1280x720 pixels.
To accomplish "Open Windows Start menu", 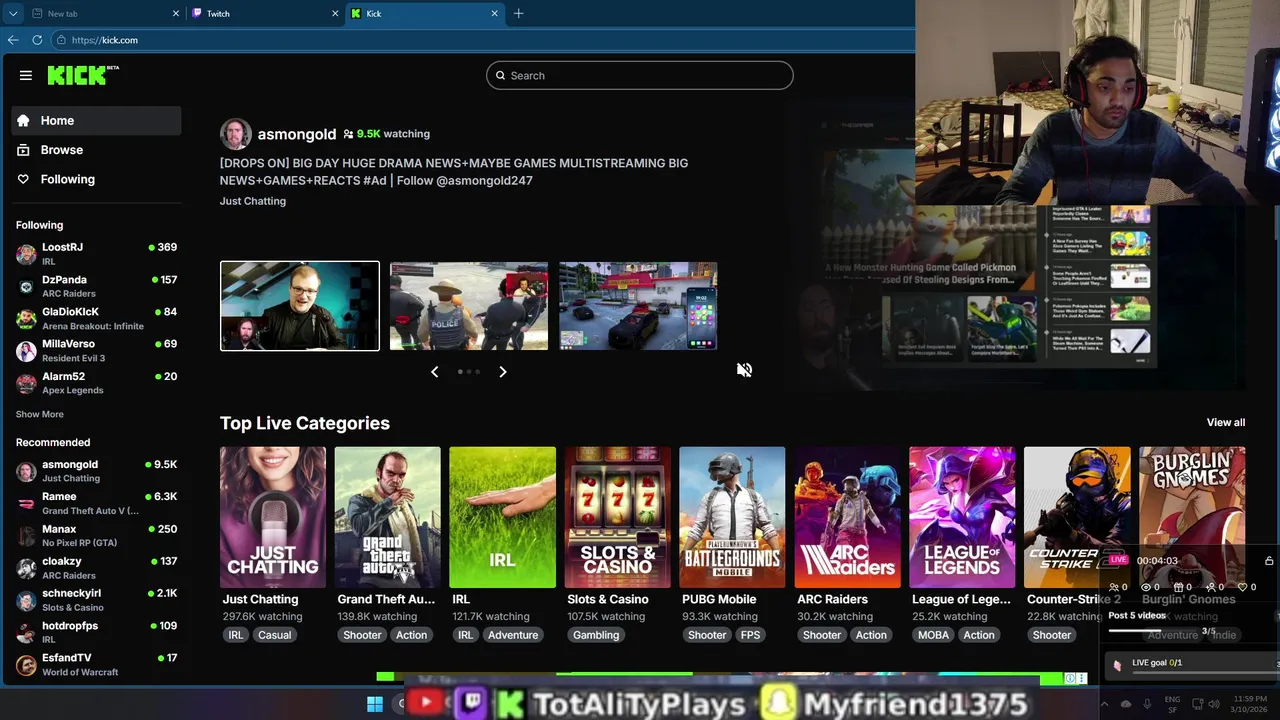I will [x=375, y=704].
